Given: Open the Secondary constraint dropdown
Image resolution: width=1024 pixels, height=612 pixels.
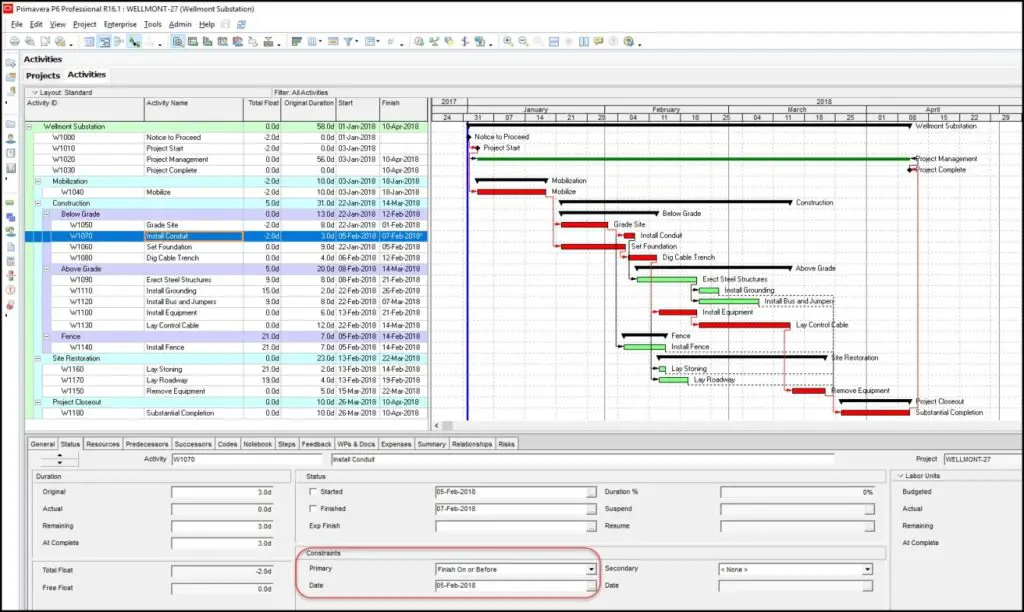Looking at the screenshot, I should (x=867, y=570).
